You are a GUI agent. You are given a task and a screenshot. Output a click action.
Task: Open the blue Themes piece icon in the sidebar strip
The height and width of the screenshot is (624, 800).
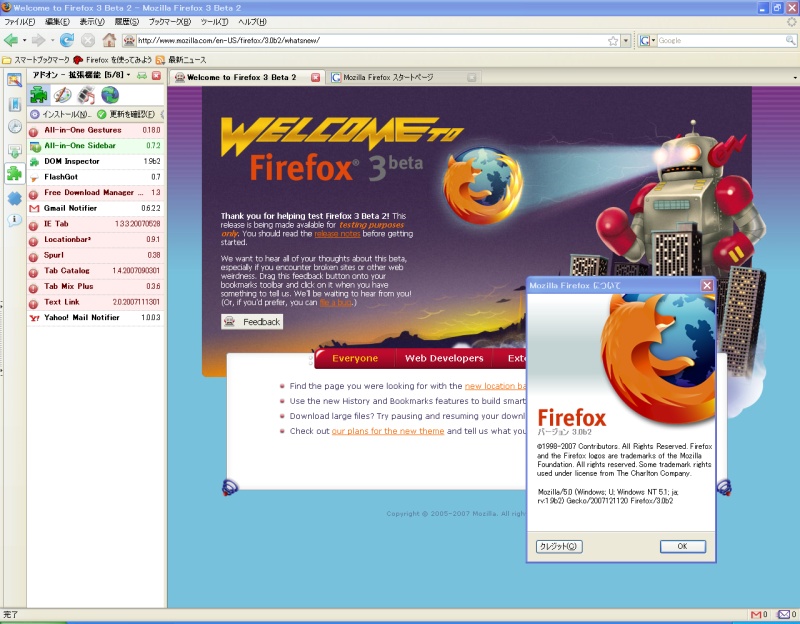[14, 198]
